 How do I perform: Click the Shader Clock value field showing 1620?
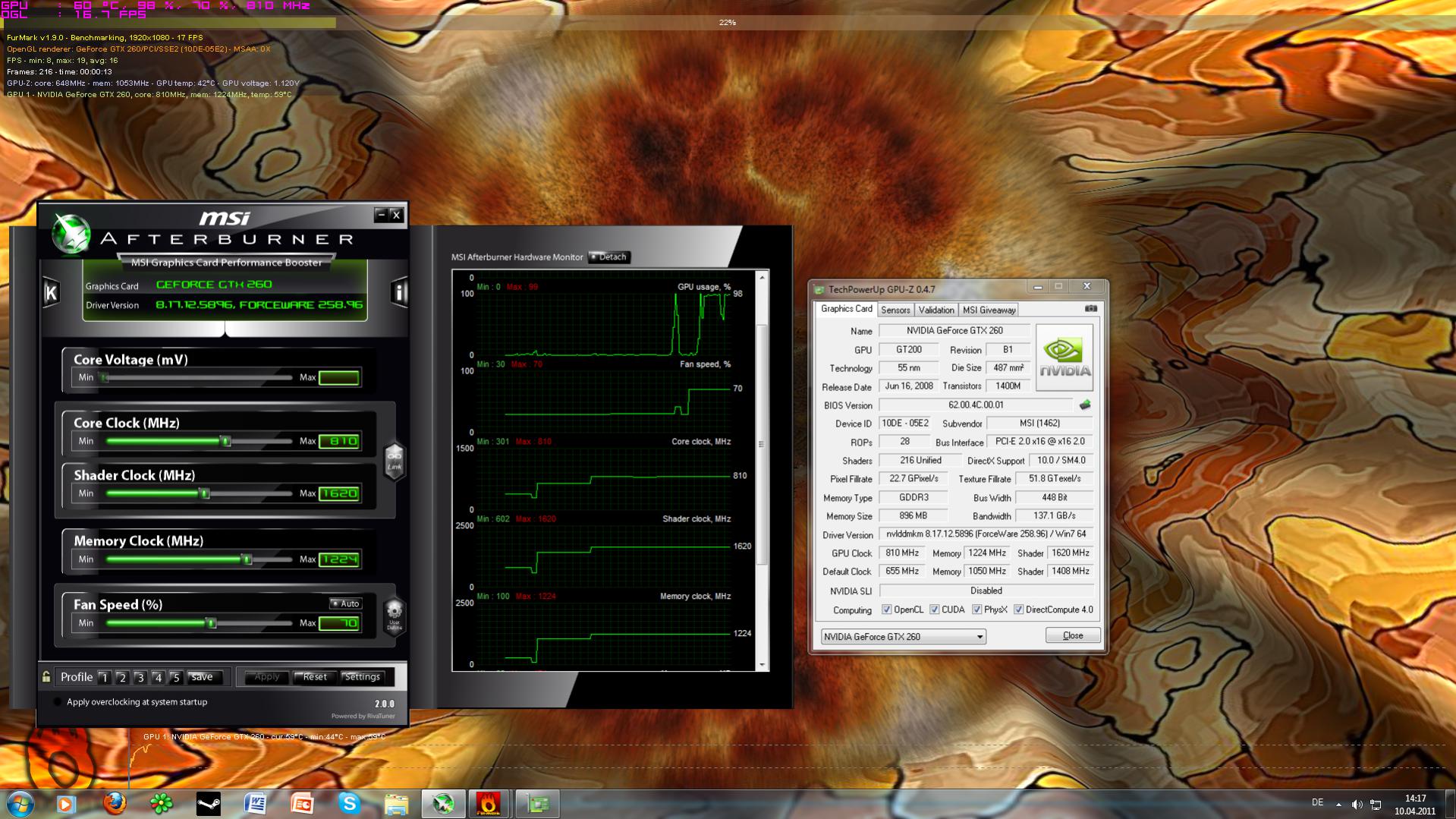(x=339, y=493)
